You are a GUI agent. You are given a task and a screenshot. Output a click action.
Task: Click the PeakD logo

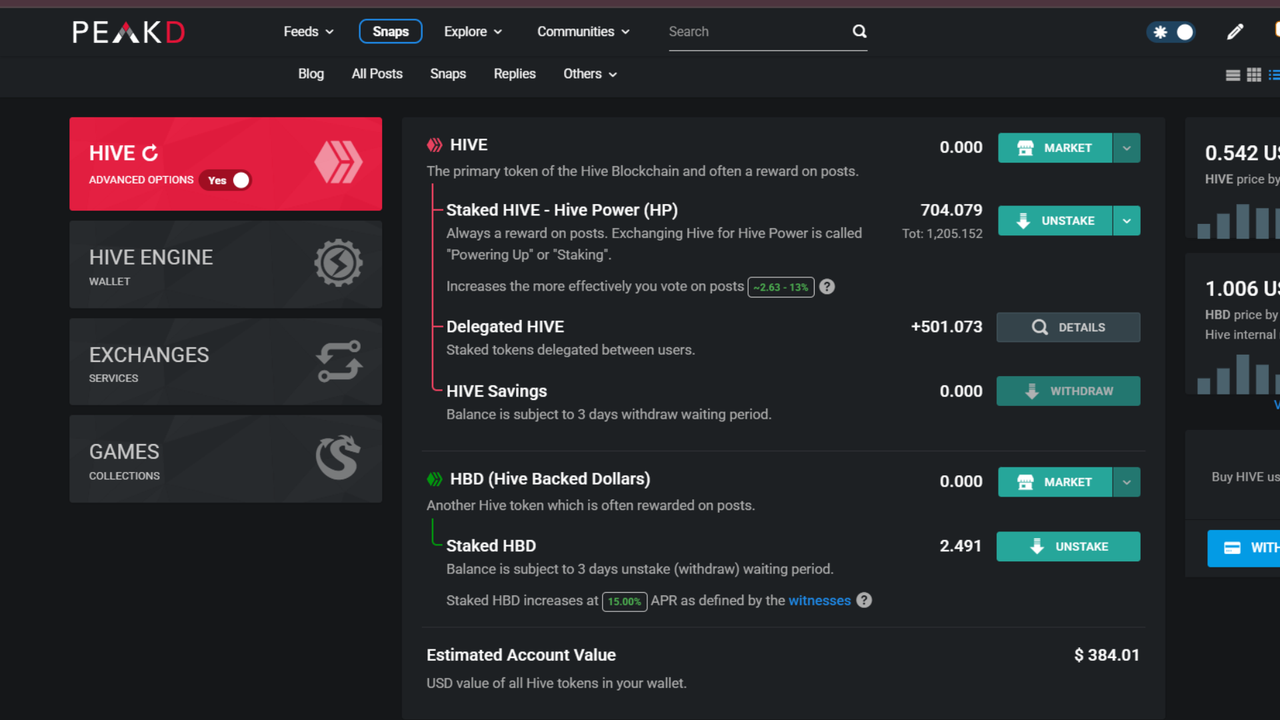point(128,32)
